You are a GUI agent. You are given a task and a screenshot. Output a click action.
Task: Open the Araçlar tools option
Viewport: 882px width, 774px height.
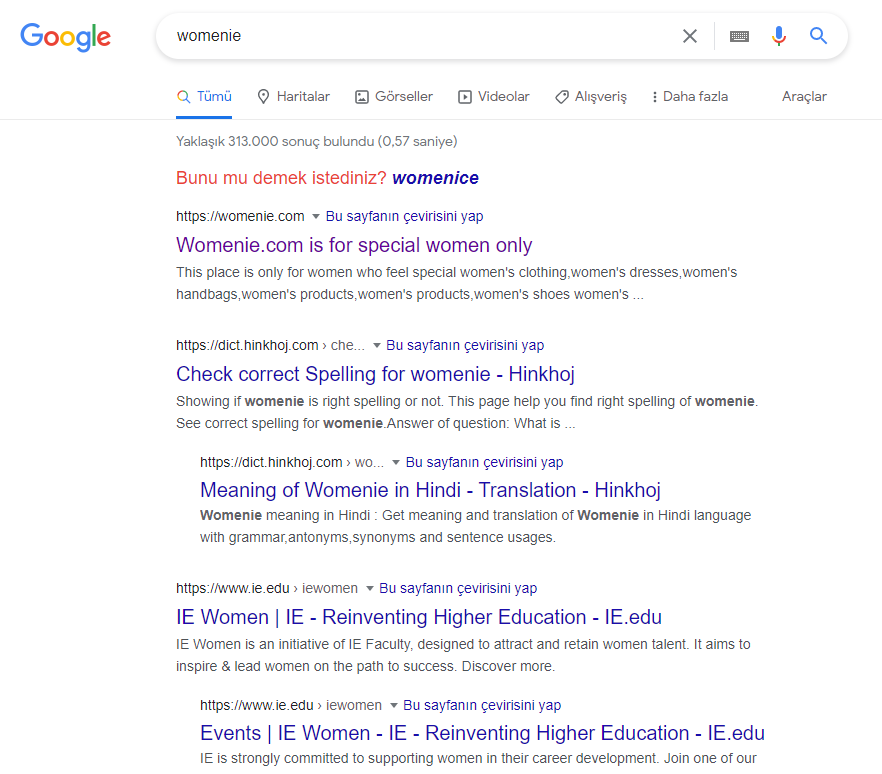point(804,97)
